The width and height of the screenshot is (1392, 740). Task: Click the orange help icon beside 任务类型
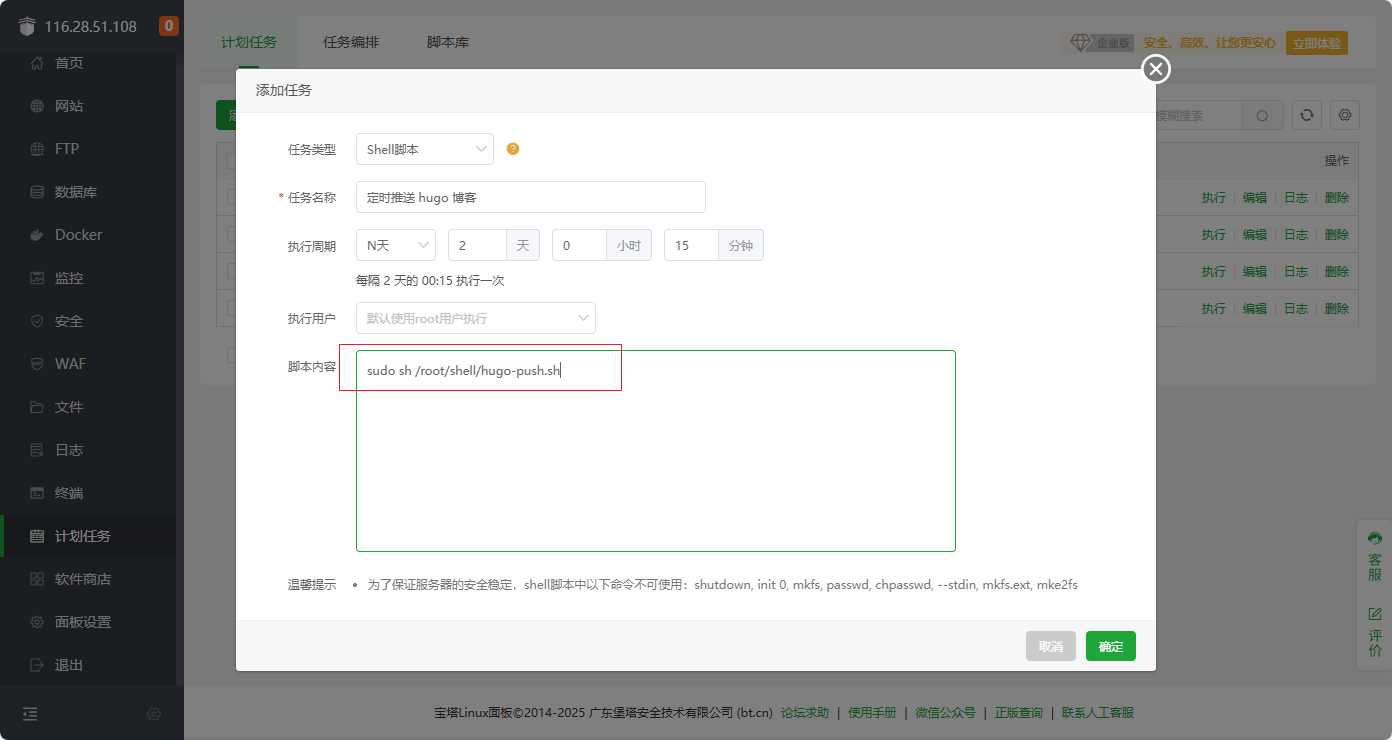[513, 149]
